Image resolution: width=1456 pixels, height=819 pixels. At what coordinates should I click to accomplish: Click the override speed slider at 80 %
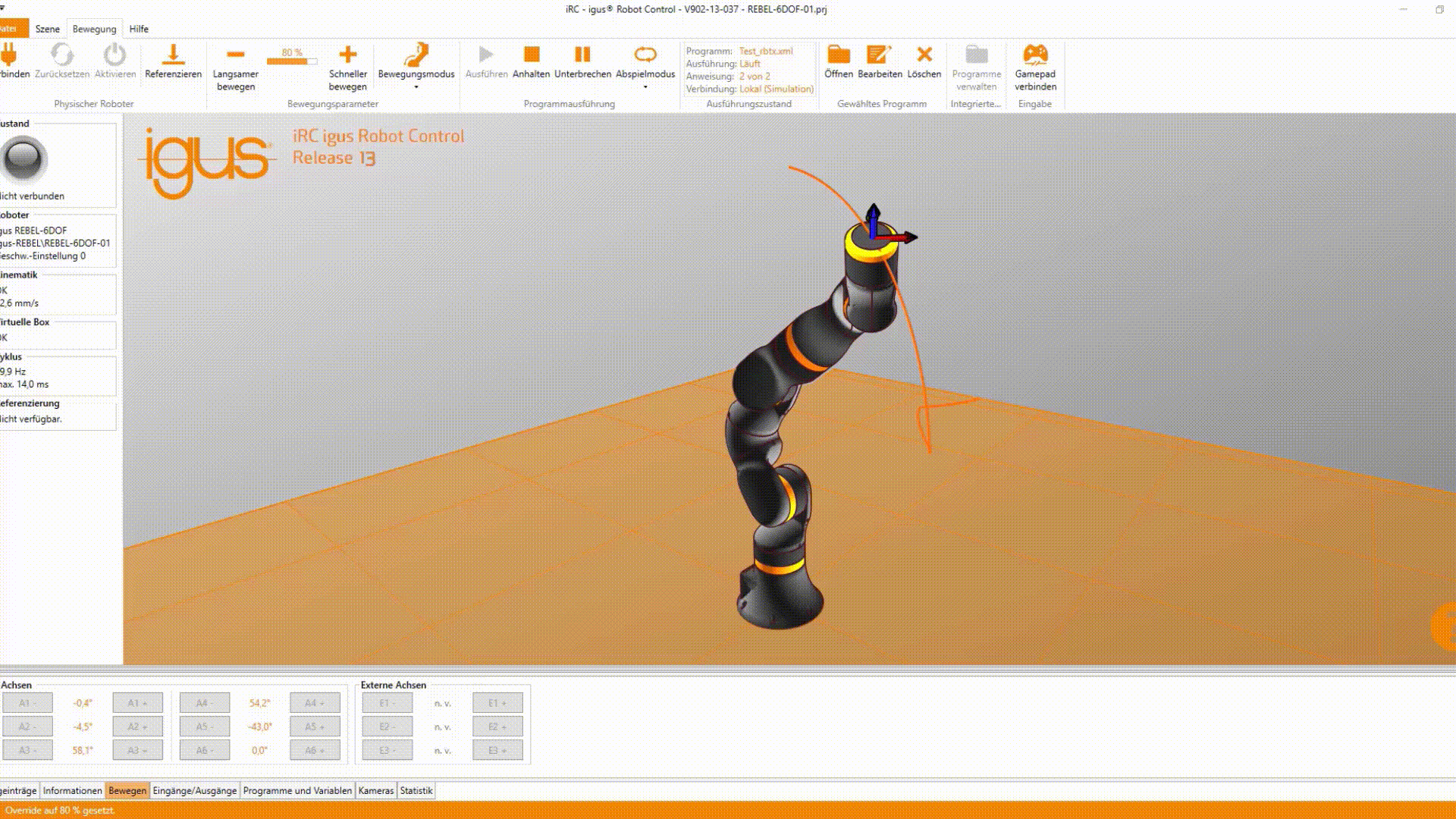click(x=292, y=61)
